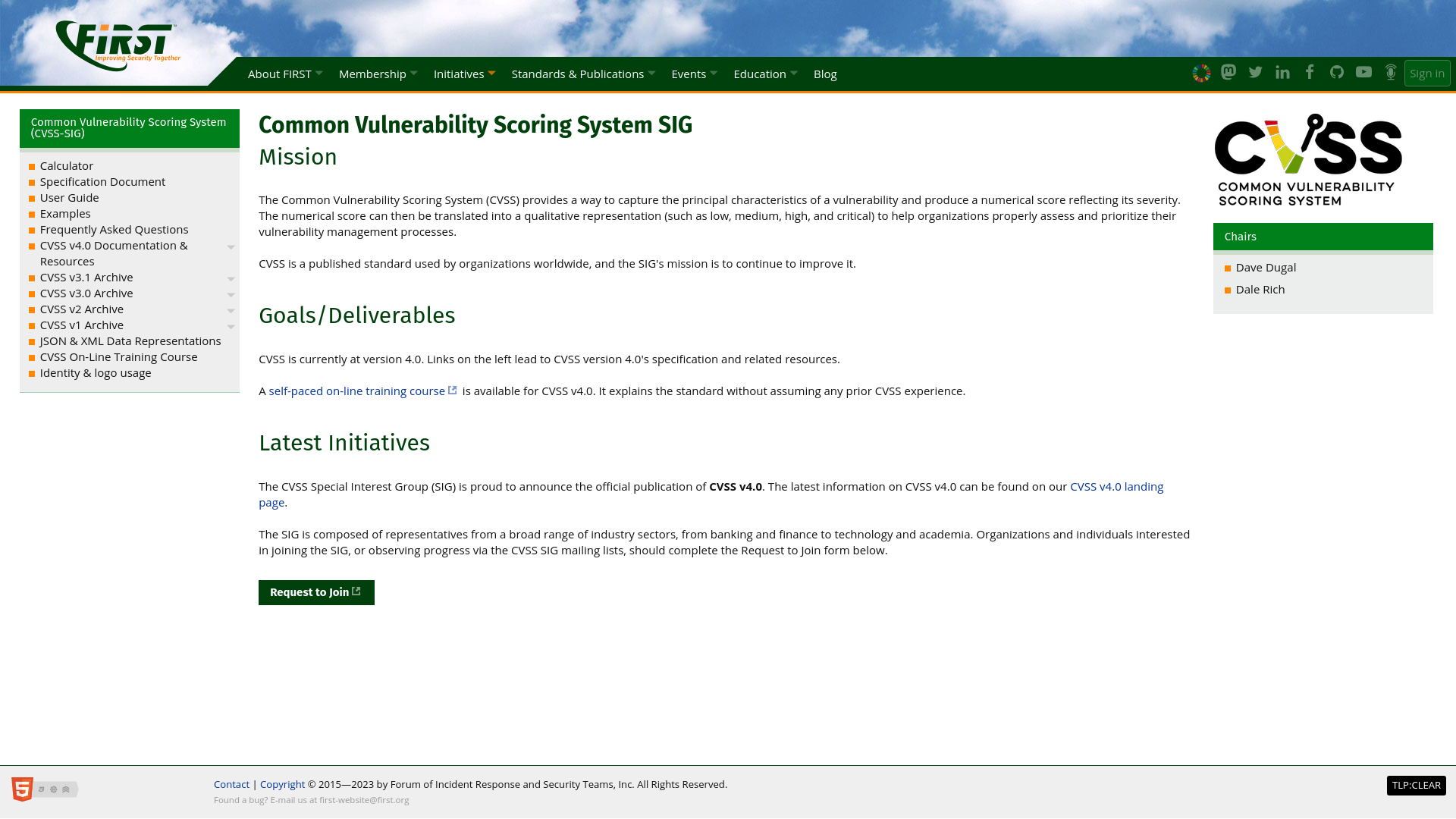Click the HTML5 badge in footer
Image resolution: width=1456 pixels, height=819 pixels.
pos(45,789)
